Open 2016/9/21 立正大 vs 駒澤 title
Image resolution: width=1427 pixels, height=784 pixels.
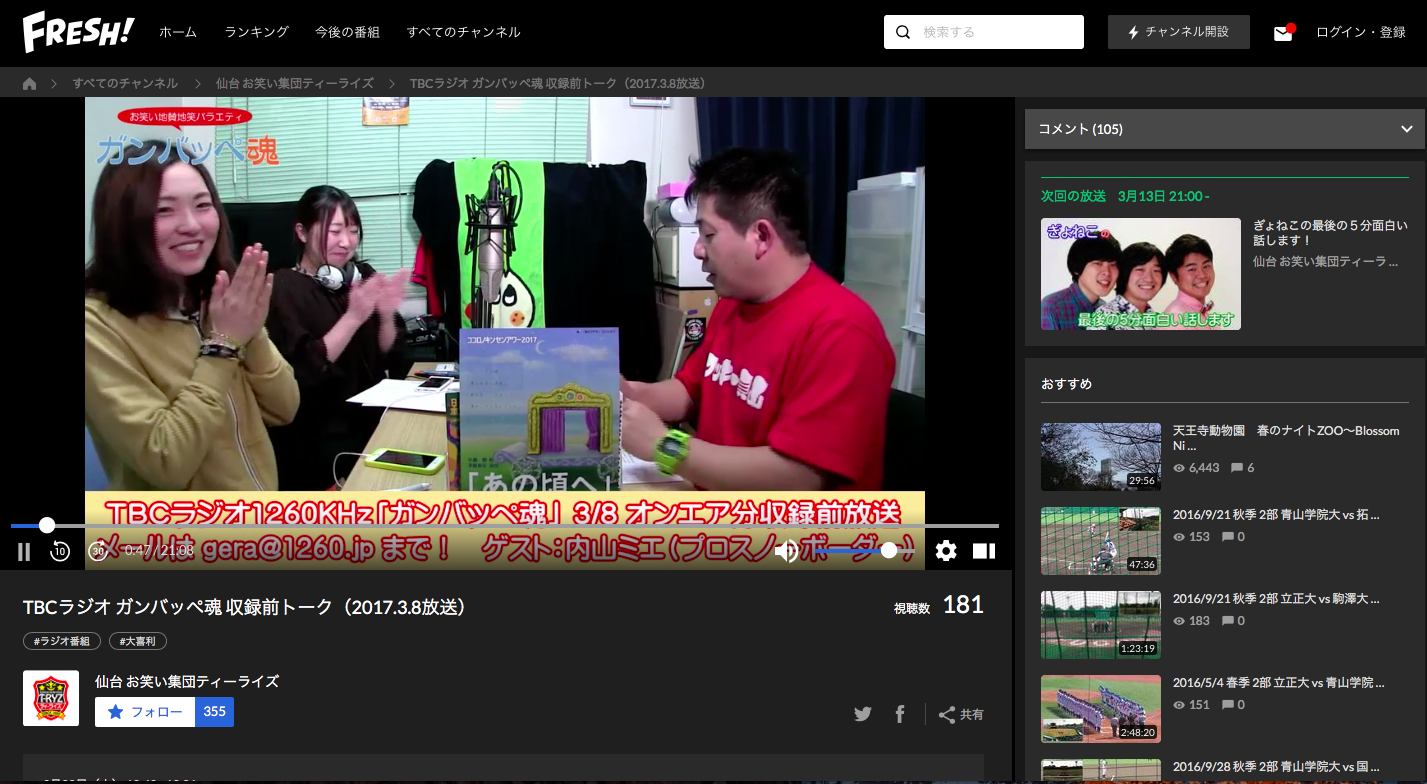[1276, 599]
